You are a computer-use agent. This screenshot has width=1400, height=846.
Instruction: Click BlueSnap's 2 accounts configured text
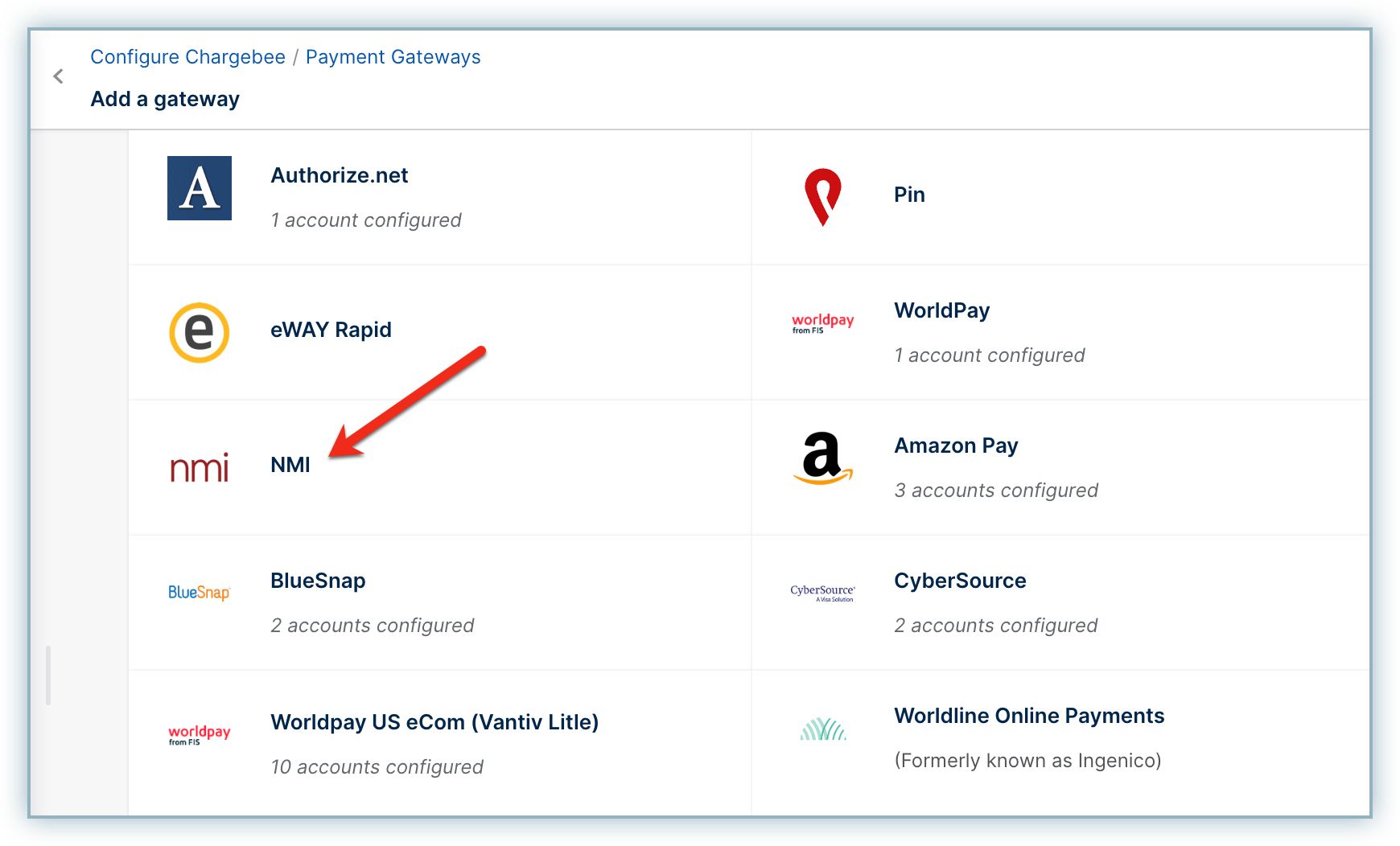(373, 626)
